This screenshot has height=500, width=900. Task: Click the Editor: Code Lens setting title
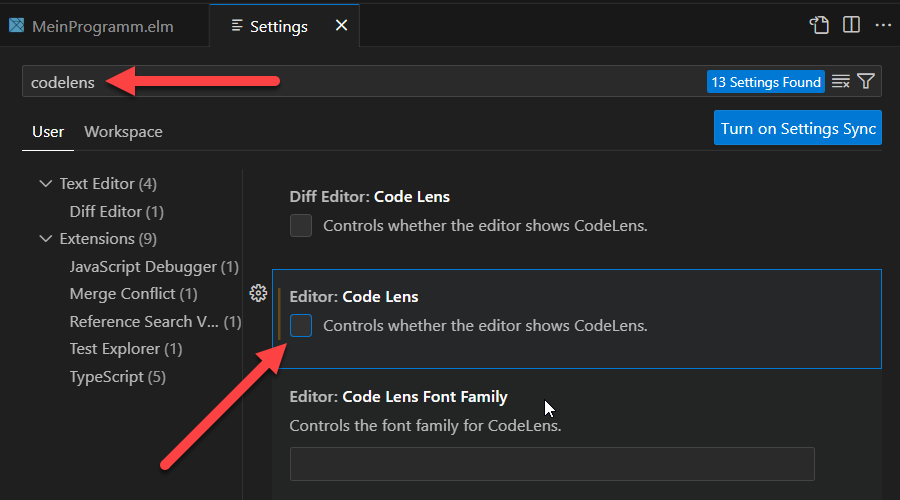pos(354,297)
